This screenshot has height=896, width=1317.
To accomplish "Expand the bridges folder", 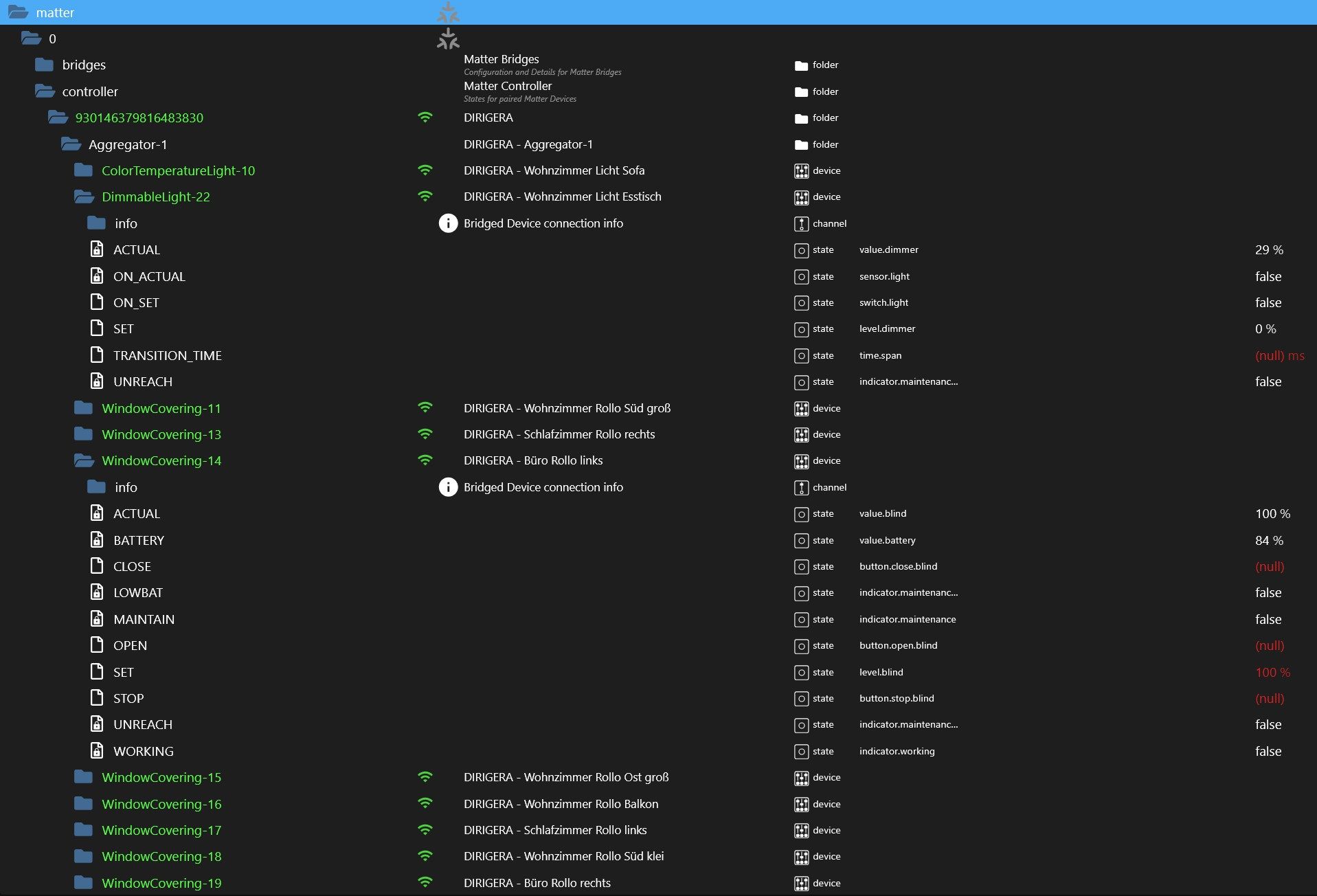I will (45, 65).
